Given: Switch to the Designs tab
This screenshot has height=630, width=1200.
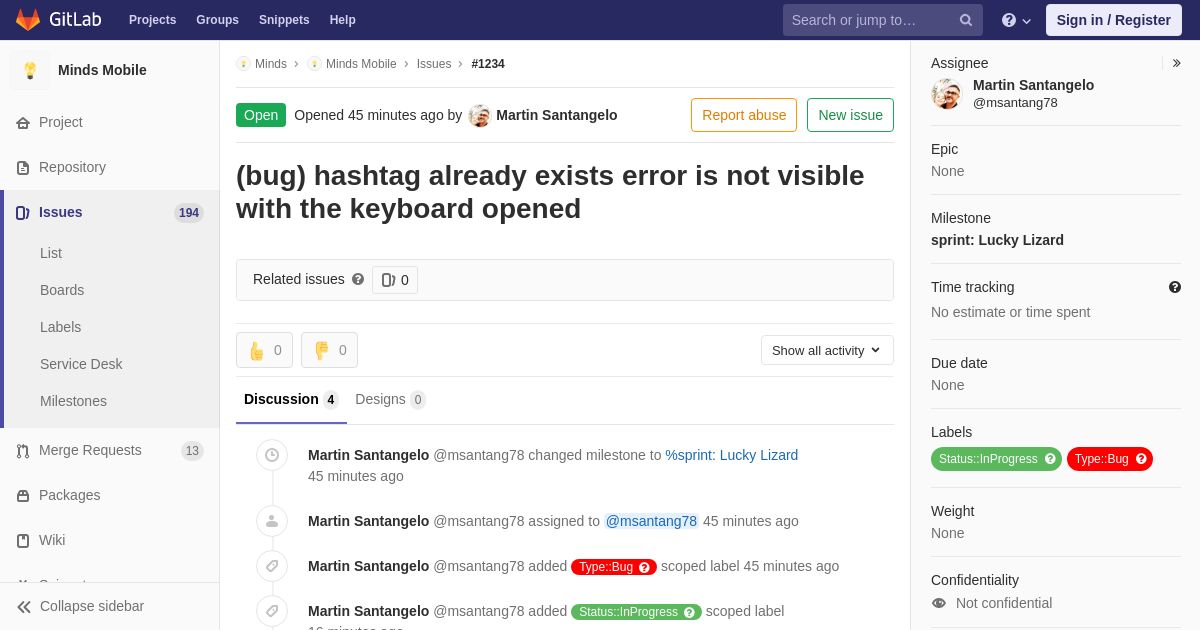Looking at the screenshot, I should tap(391, 400).
